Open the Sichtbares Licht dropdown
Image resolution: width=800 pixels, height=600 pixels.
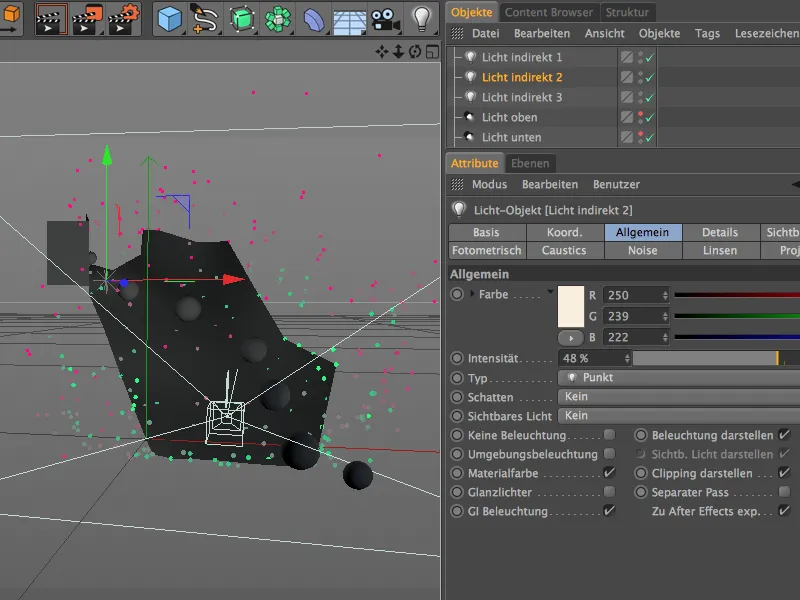click(x=679, y=415)
